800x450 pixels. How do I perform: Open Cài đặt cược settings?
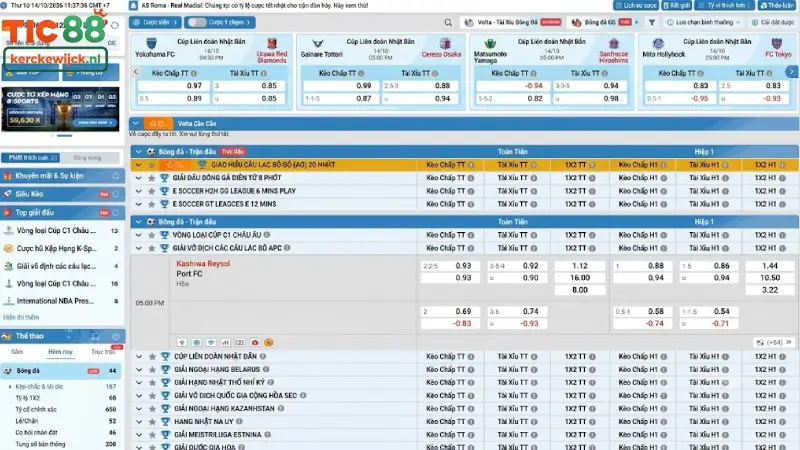click(x=772, y=22)
